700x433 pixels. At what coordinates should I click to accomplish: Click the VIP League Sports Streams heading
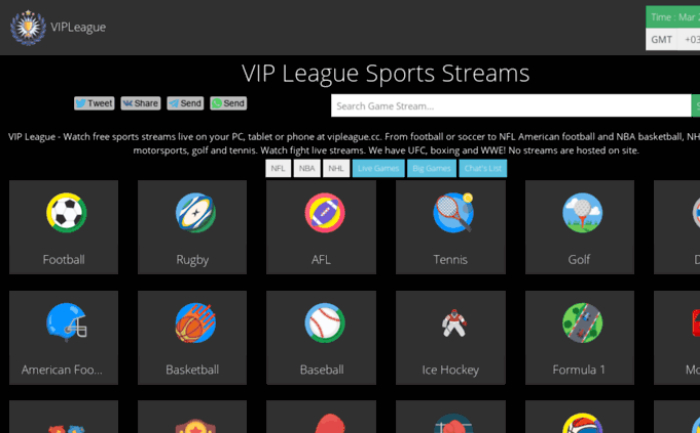point(386,73)
